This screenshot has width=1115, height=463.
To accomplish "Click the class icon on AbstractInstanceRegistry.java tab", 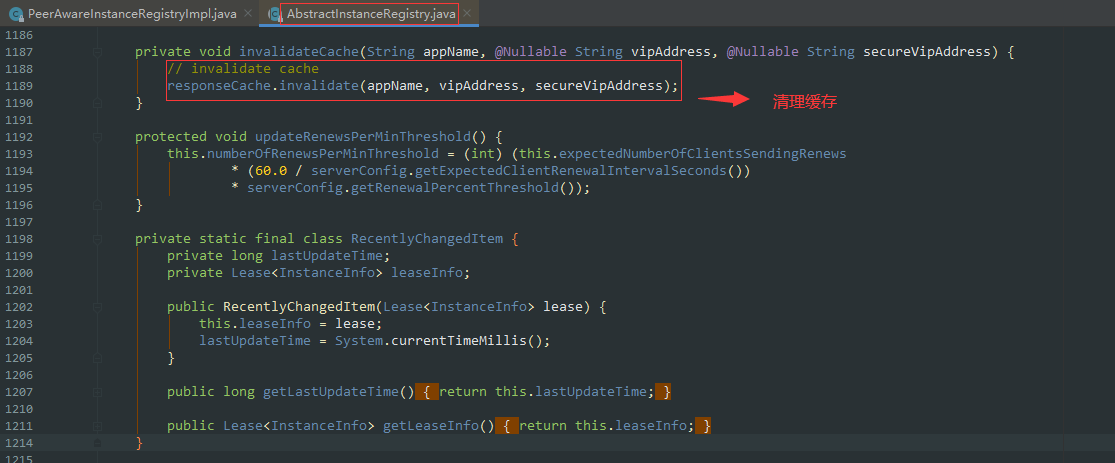I will pos(274,13).
